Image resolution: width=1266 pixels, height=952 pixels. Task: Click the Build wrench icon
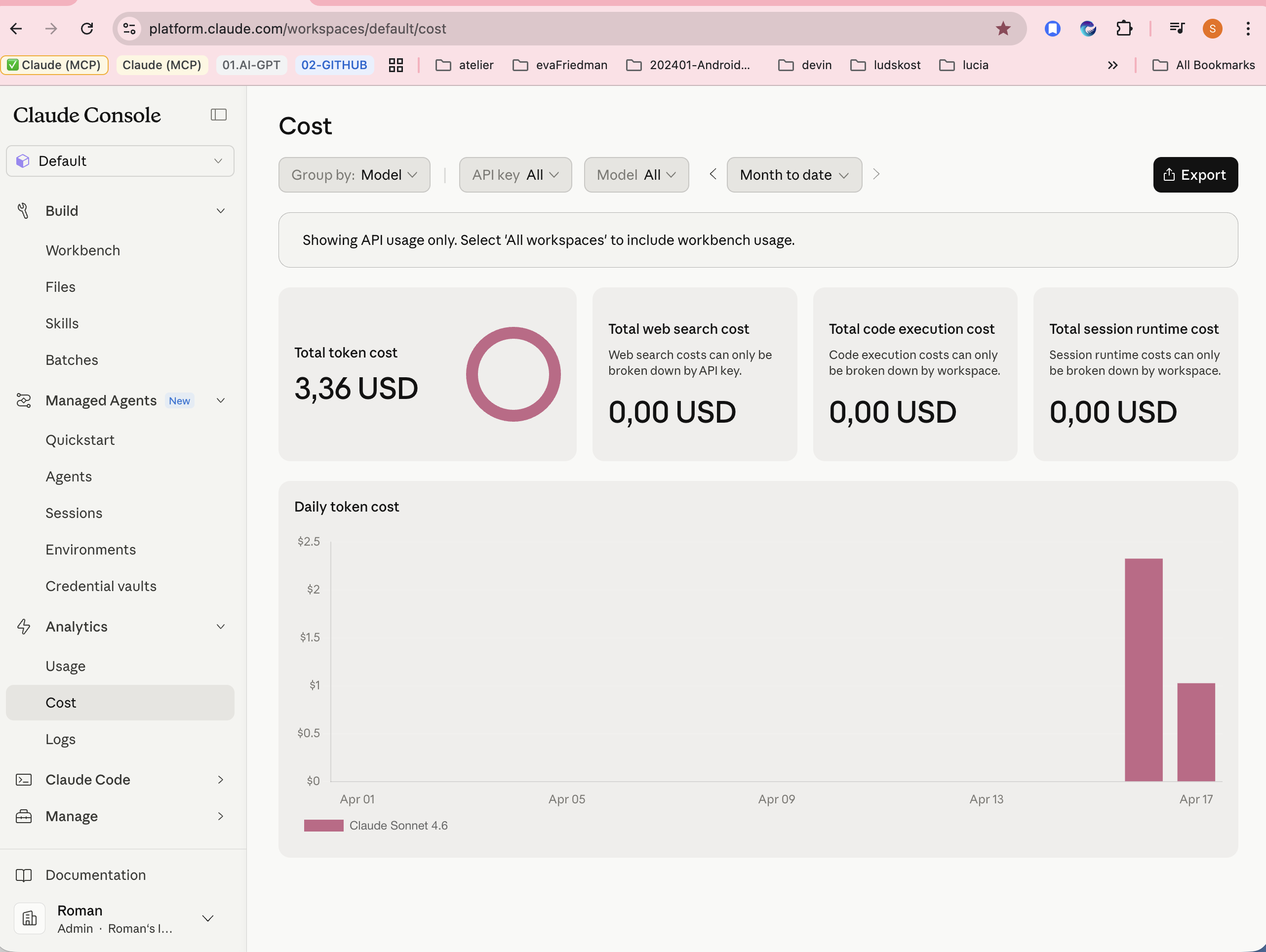[24, 211]
